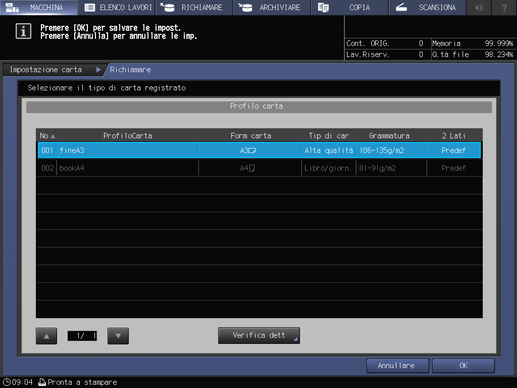Switch to the RICHIAMARE tab

tap(194, 7)
